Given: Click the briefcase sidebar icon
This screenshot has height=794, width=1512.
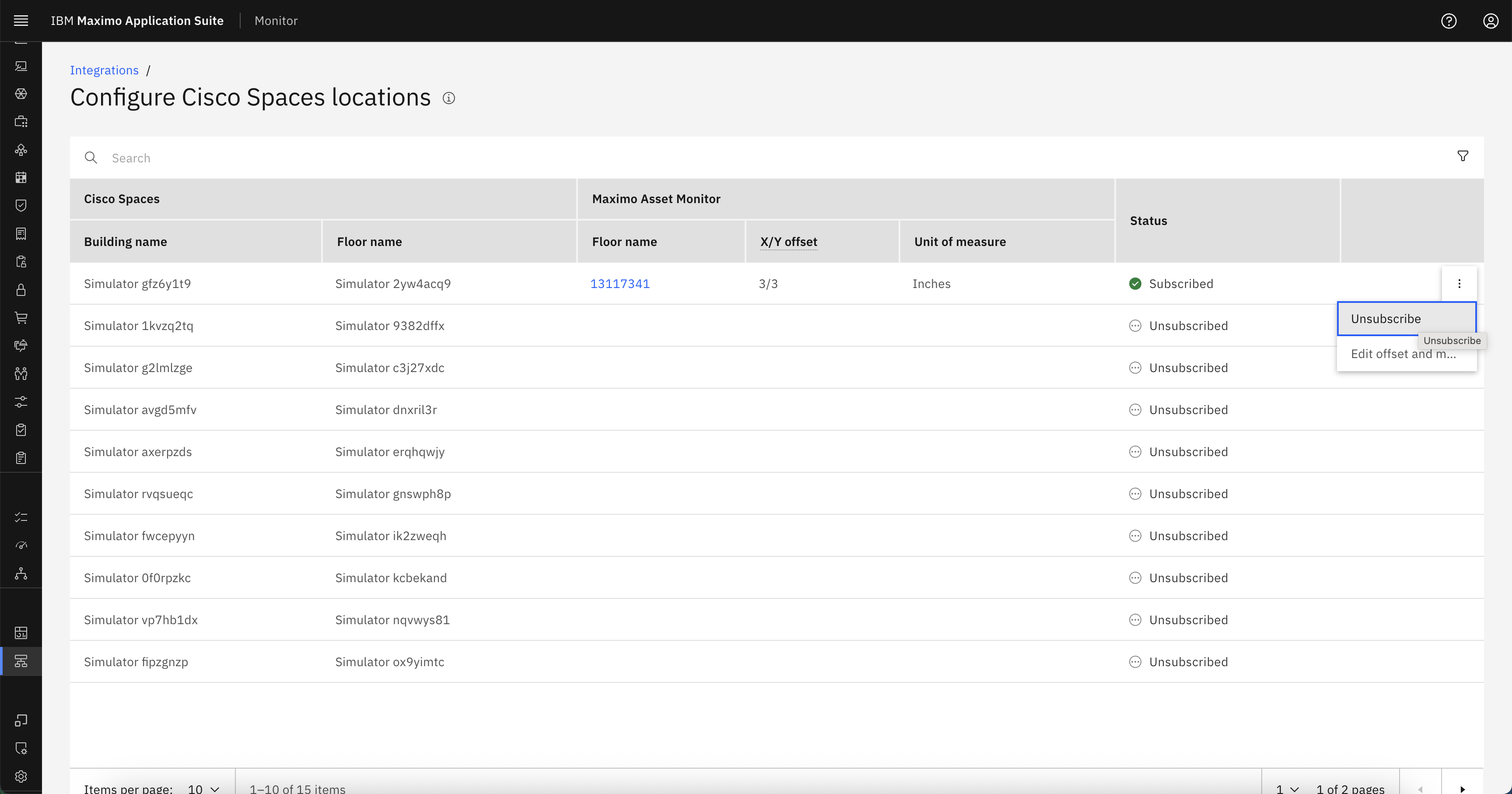Looking at the screenshot, I should click(21, 122).
